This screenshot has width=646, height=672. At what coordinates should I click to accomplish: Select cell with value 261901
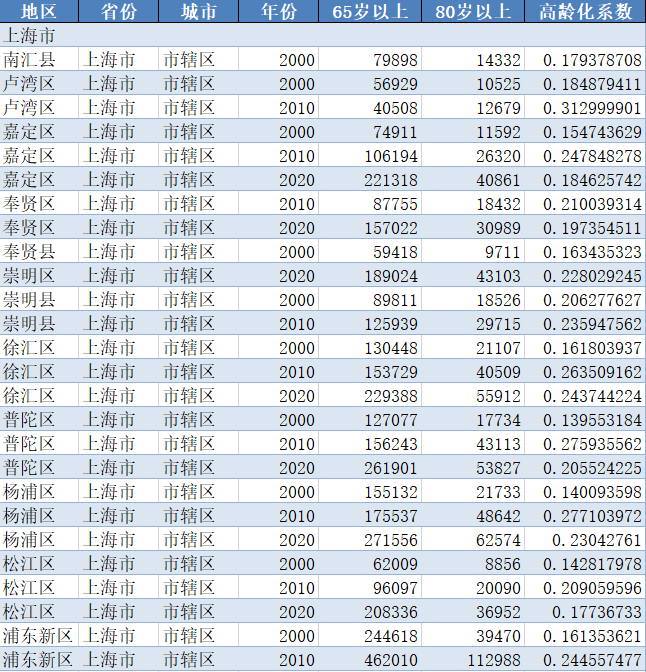tap(370, 467)
